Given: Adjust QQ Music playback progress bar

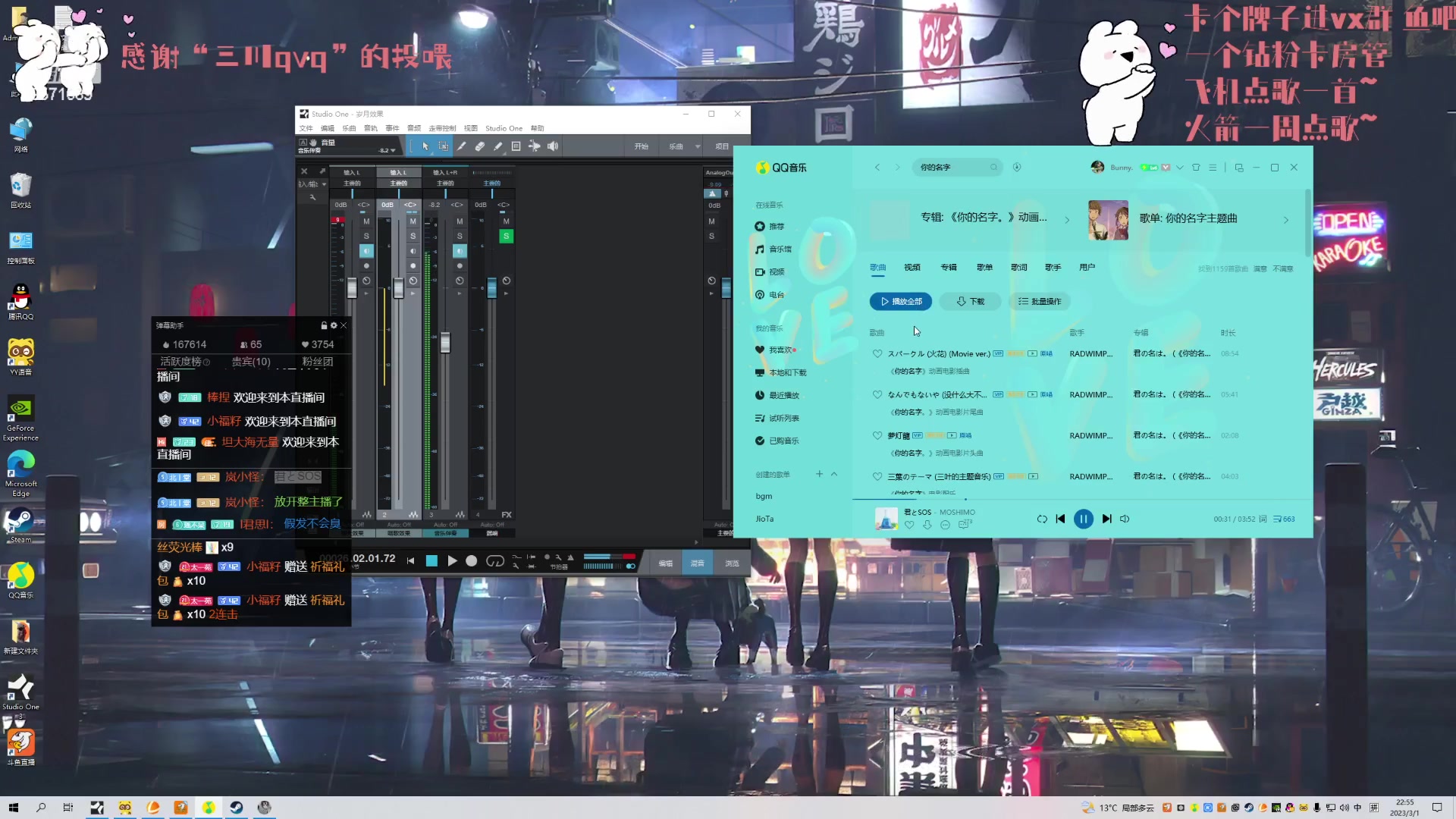Looking at the screenshot, I should [x=1083, y=499].
